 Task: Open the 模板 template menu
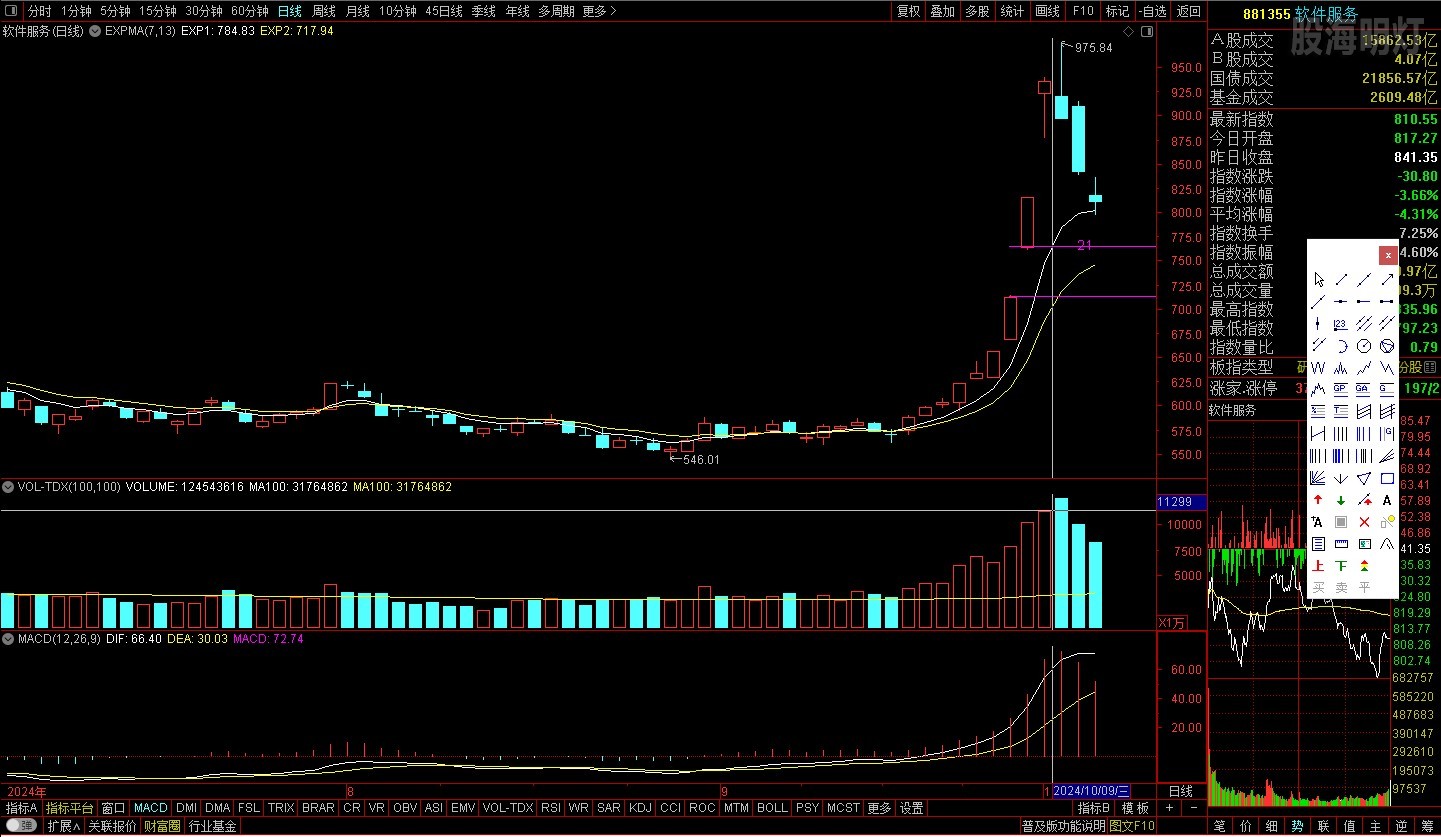[1135, 808]
